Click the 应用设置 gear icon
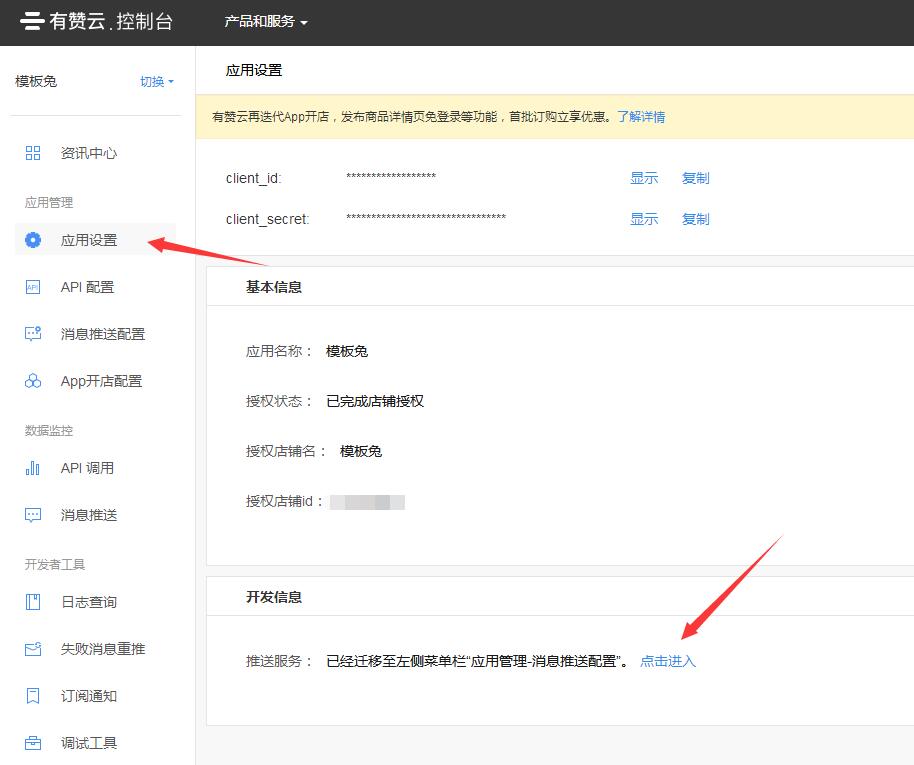 (33, 240)
